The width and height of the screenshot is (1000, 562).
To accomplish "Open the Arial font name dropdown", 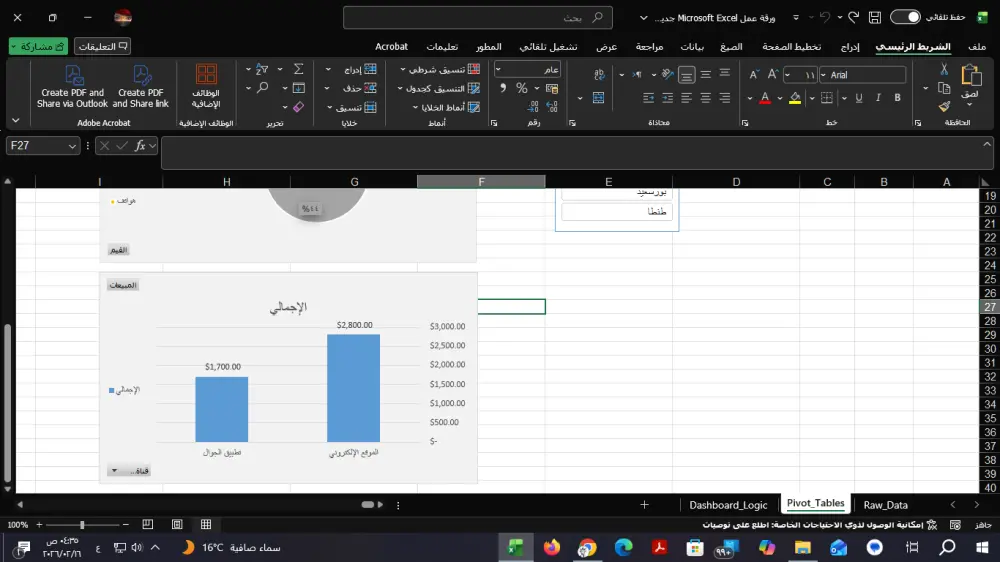I will click(x=823, y=75).
